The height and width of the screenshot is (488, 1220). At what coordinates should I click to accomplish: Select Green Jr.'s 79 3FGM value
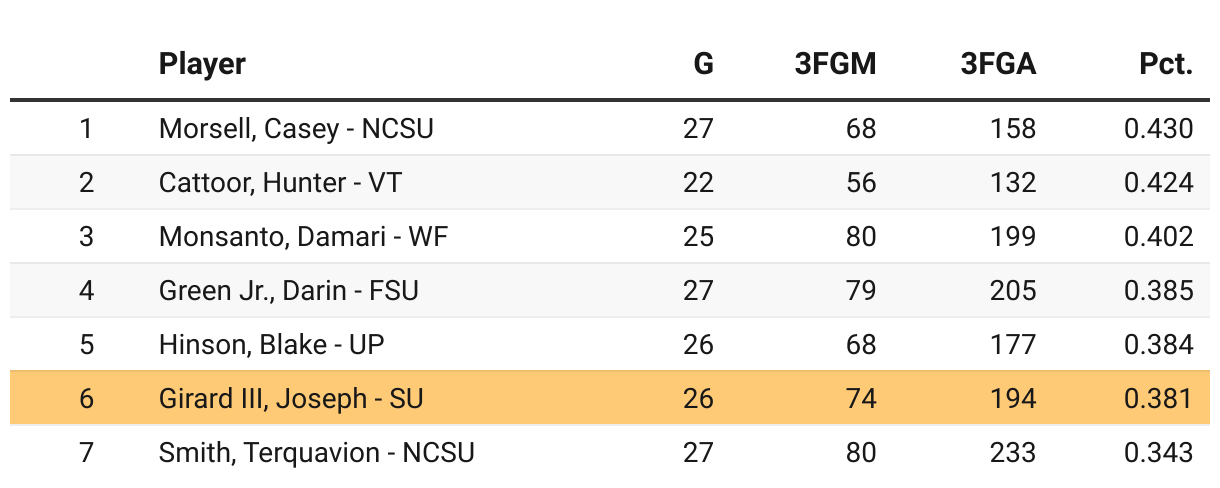tap(860, 290)
